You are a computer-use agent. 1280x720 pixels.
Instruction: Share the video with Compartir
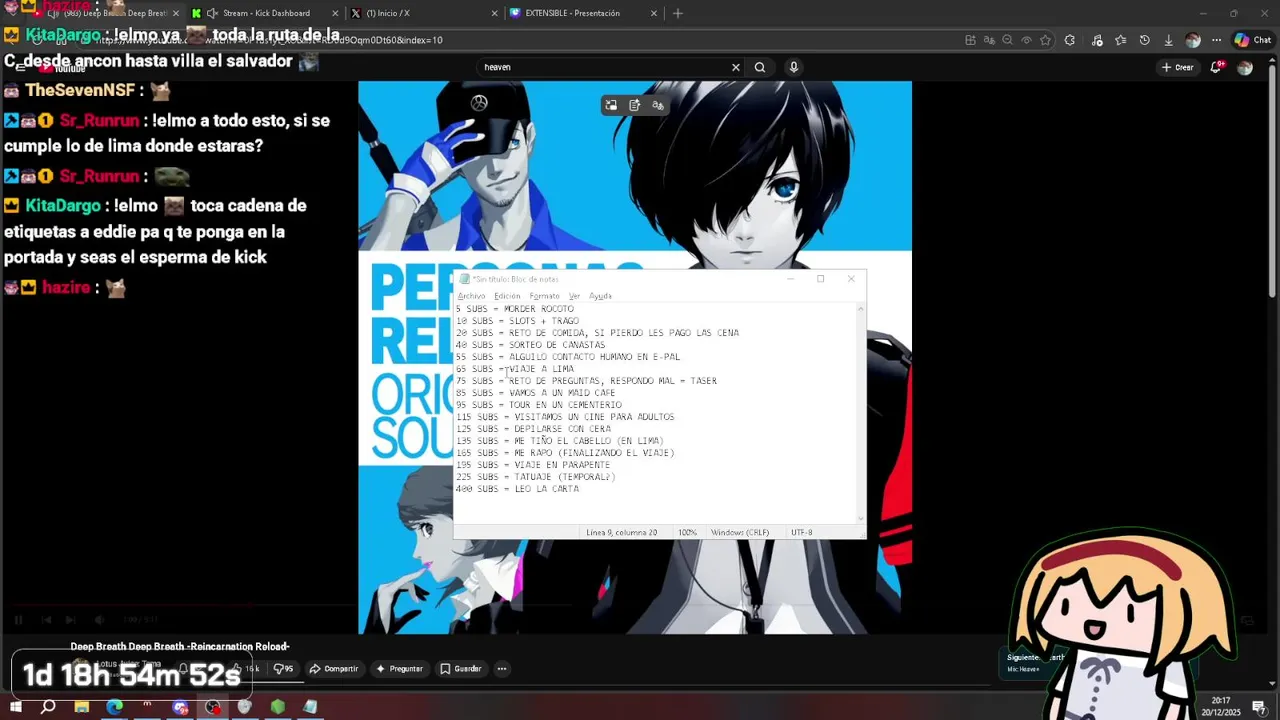tap(334, 669)
